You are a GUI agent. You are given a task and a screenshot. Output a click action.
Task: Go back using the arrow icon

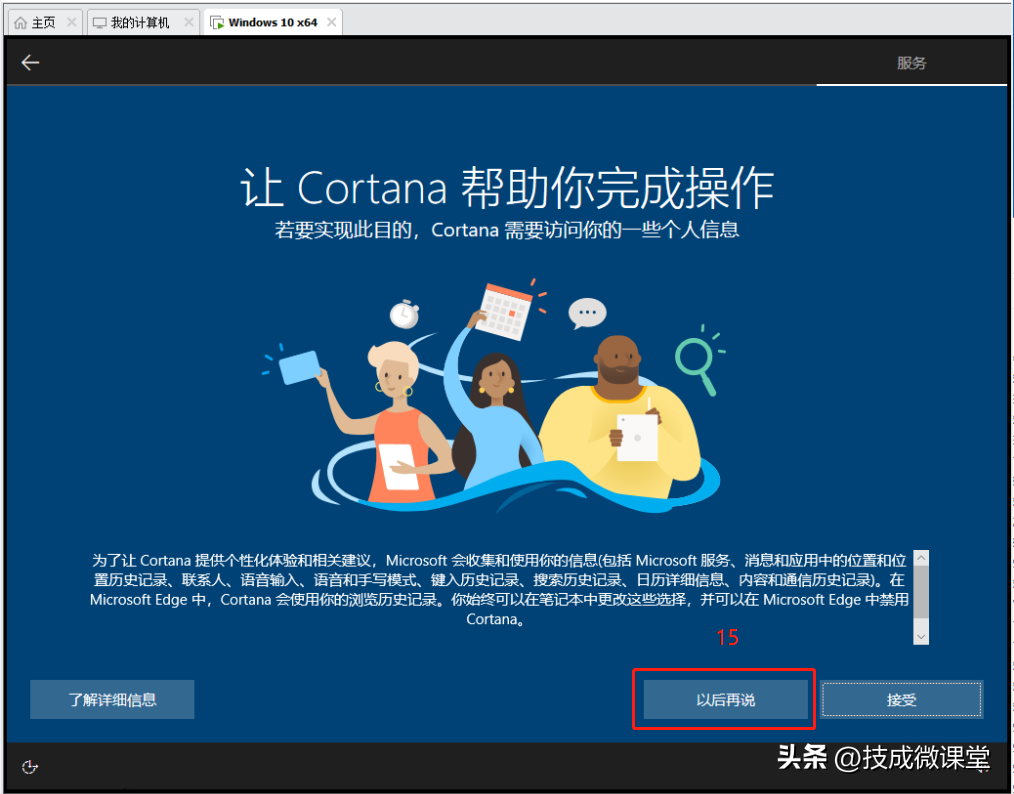click(x=30, y=62)
